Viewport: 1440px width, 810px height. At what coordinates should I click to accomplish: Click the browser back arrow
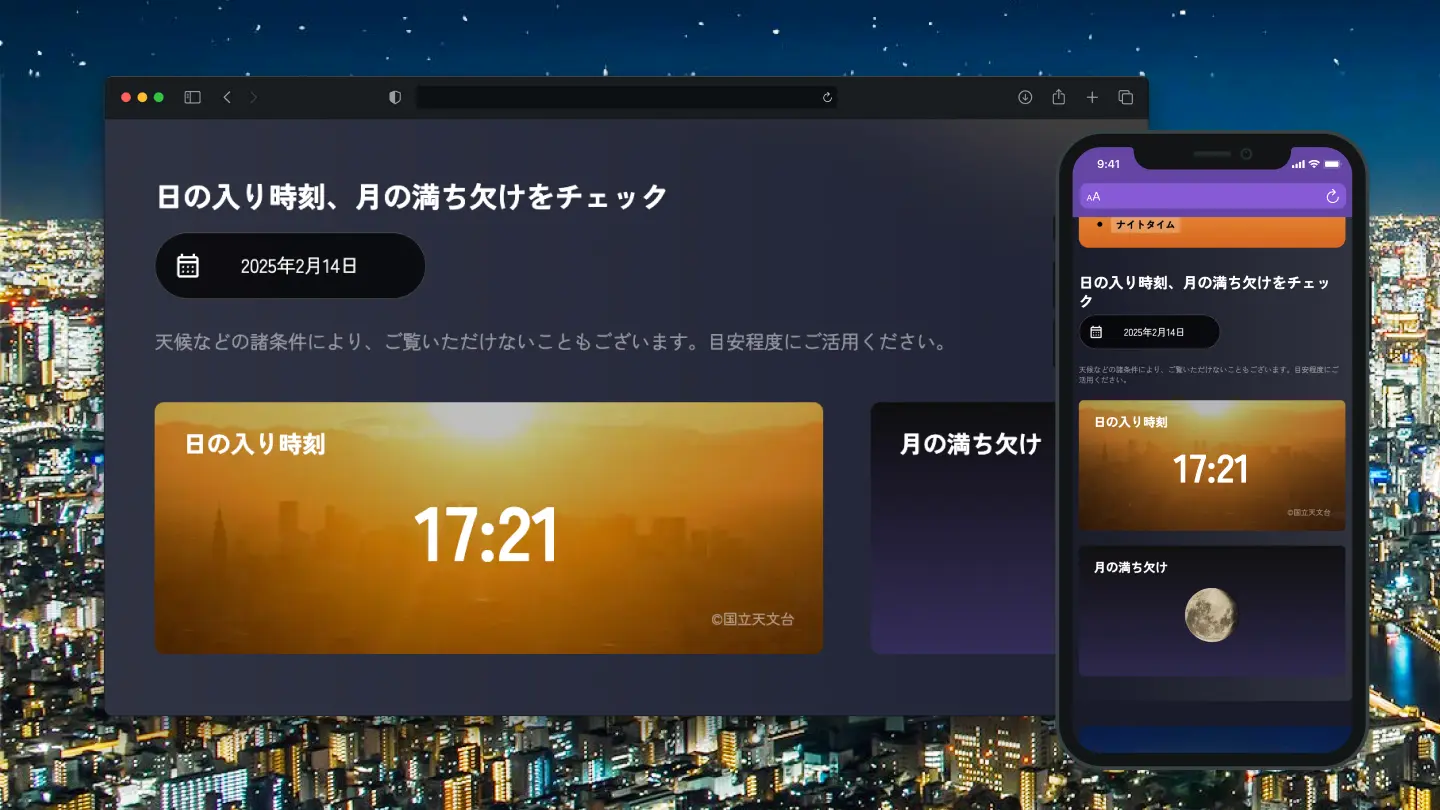point(227,97)
